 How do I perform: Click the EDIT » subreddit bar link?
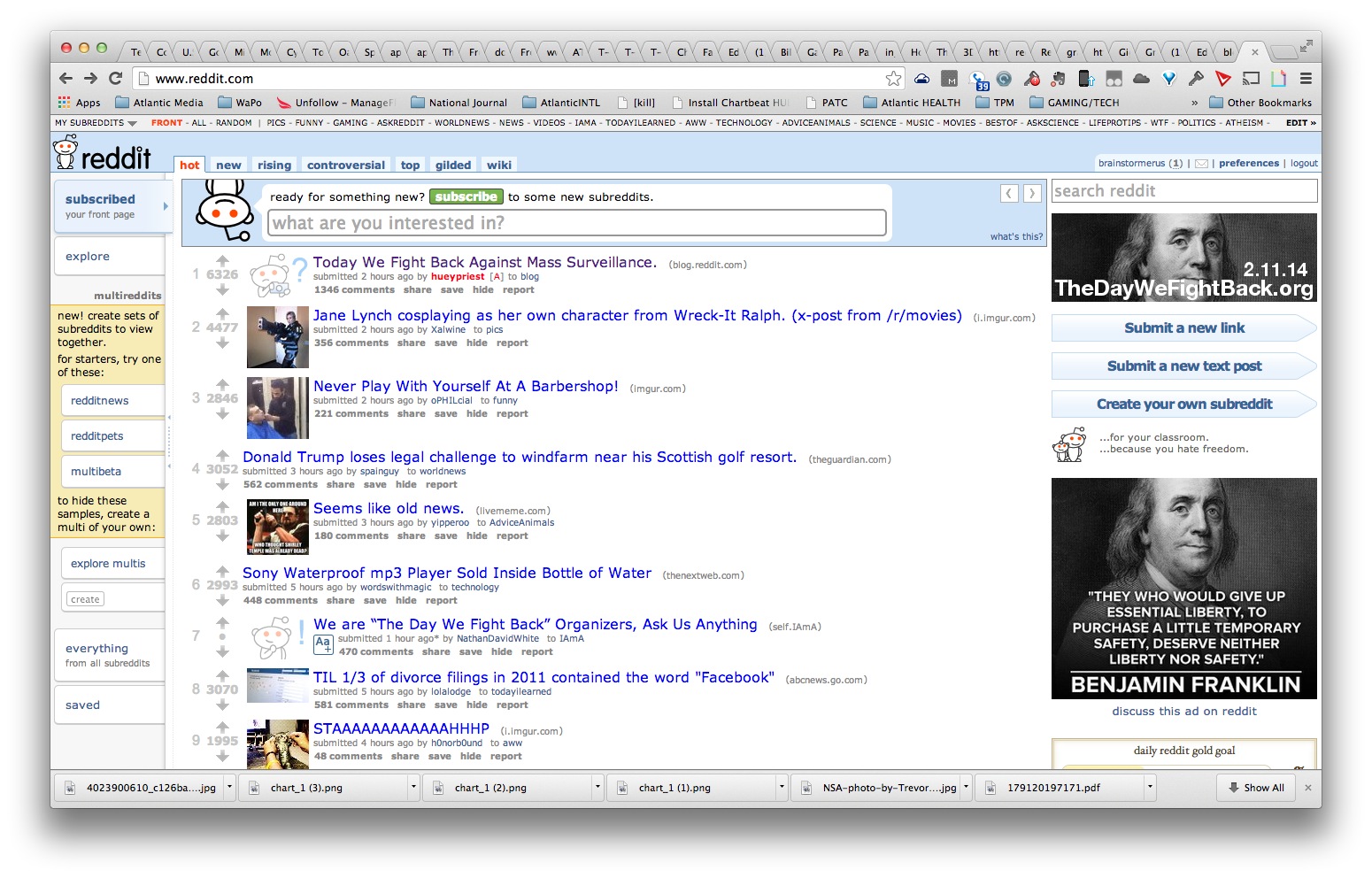[1300, 123]
